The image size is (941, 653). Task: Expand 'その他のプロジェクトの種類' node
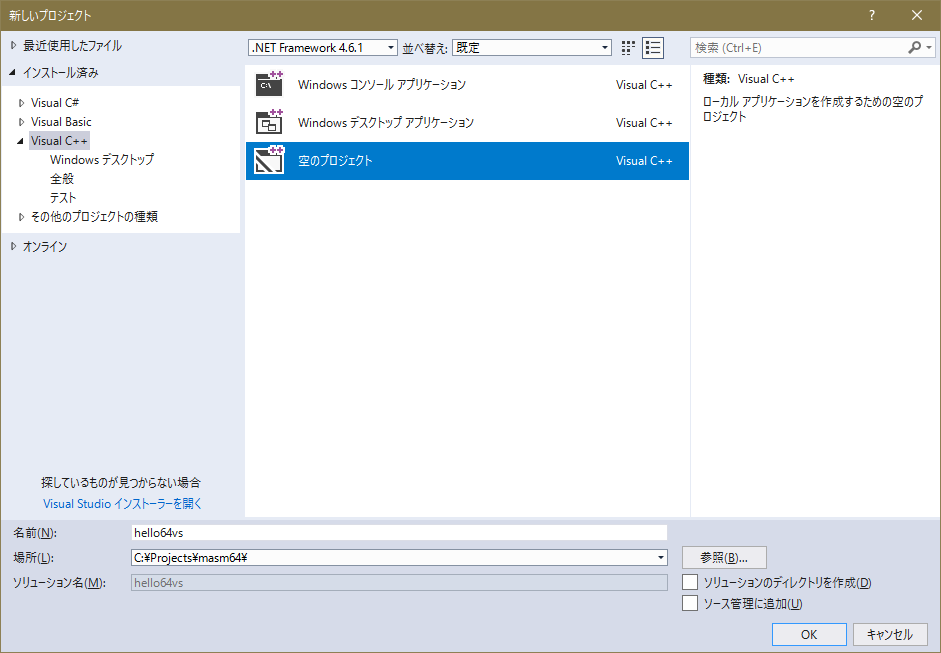tap(22, 217)
